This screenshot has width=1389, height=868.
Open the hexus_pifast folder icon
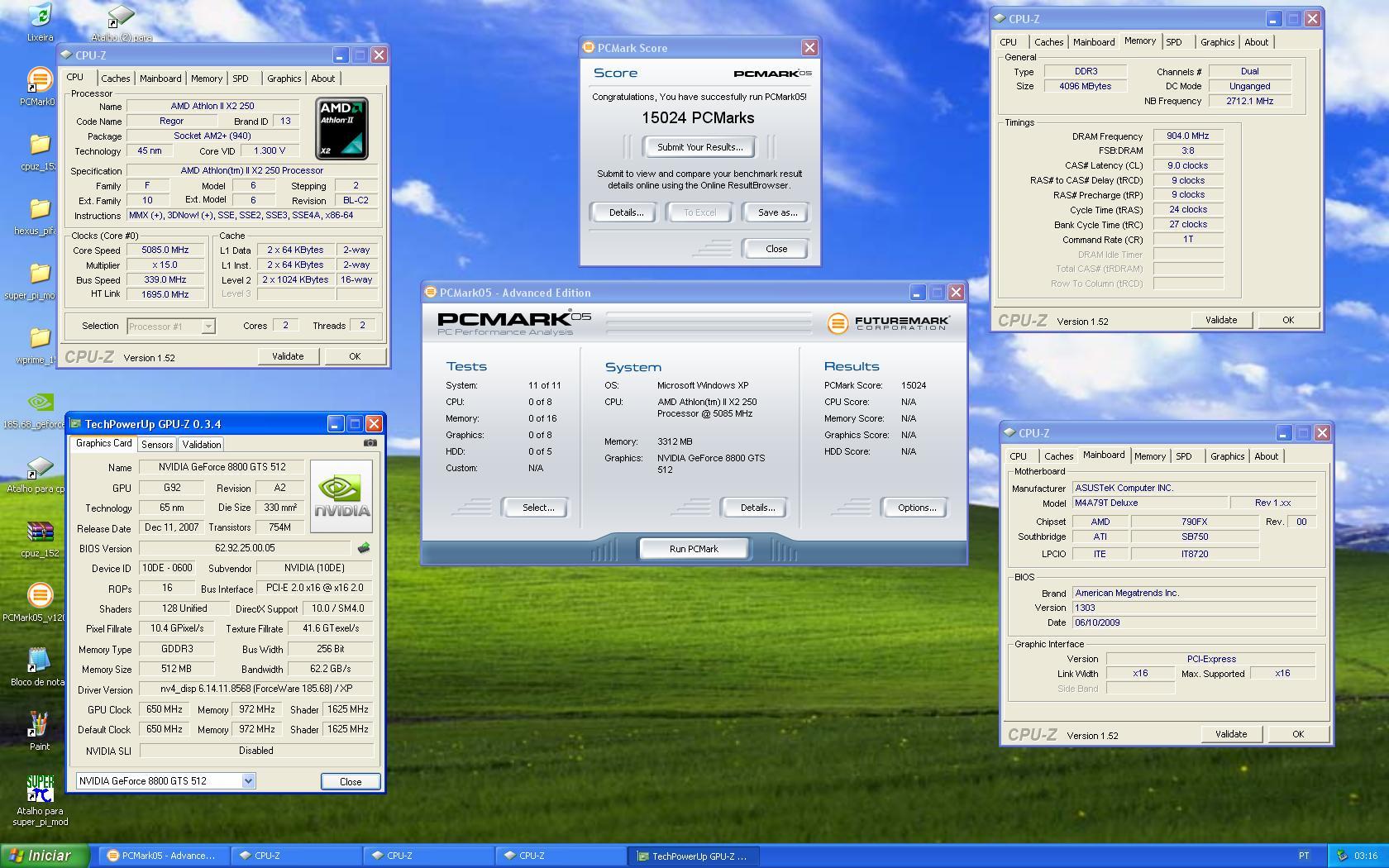[39, 208]
